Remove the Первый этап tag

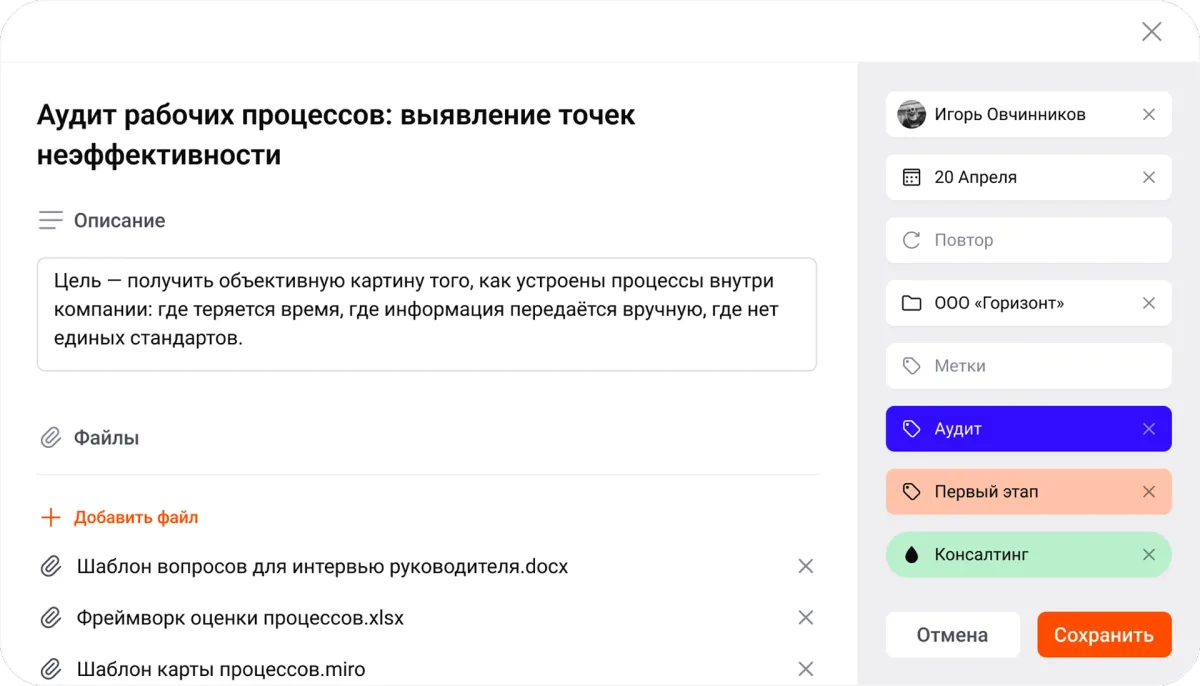point(1148,491)
